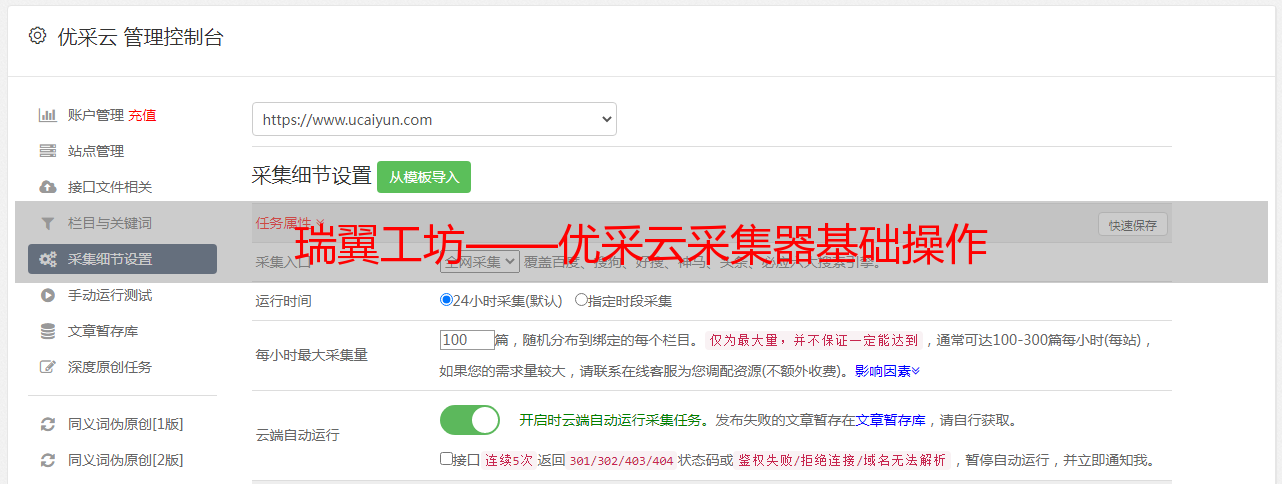Click the 文章暂存库 blue link
Viewport: 1282px width, 484px height.
click(890, 420)
